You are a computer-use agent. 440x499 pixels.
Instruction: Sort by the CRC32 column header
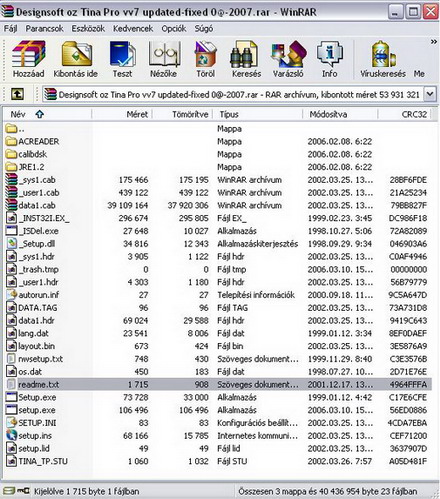(404, 114)
